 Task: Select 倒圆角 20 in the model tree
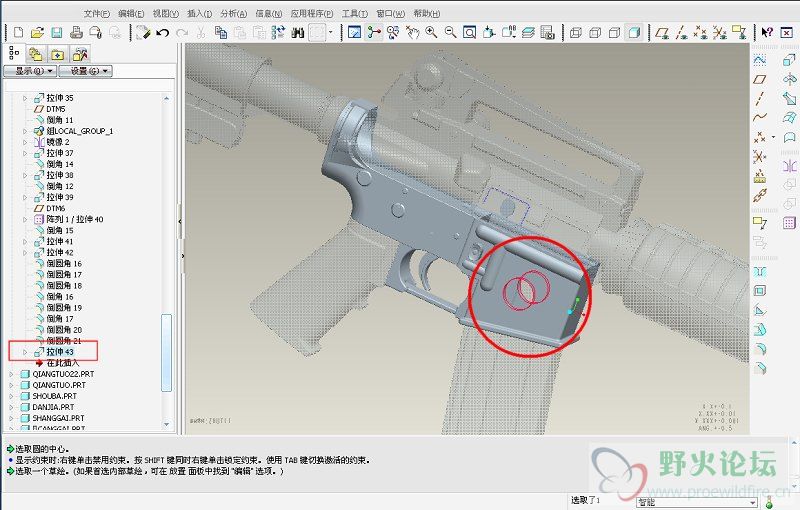coord(58,329)
